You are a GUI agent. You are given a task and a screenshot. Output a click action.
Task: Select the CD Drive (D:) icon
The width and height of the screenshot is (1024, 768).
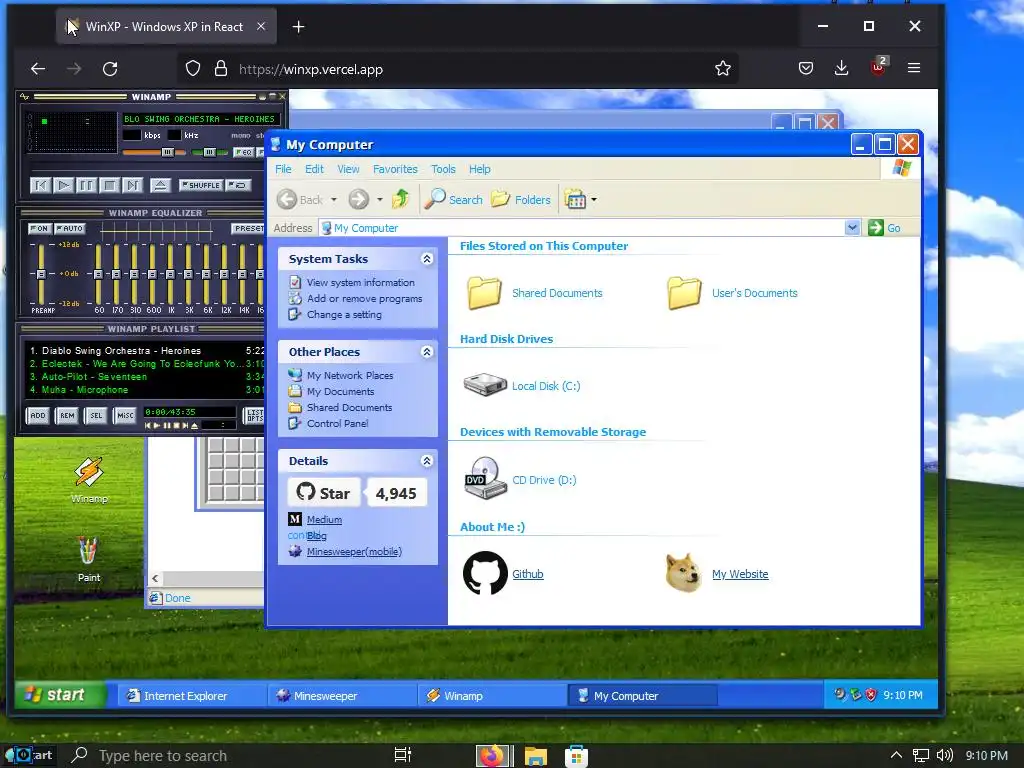pyautogui.click(x=485, y=478)
